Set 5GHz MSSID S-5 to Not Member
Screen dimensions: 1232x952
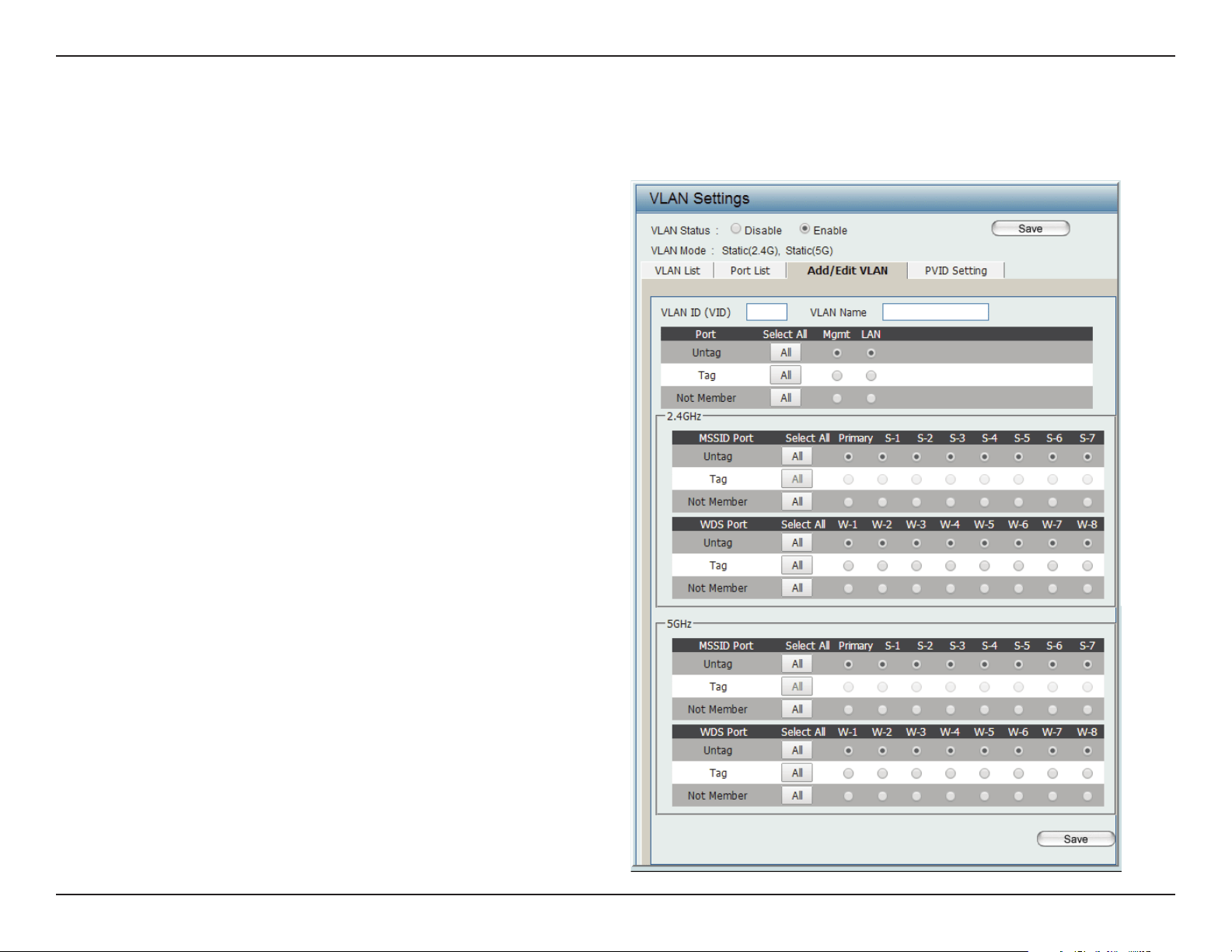click(1018, 710)
